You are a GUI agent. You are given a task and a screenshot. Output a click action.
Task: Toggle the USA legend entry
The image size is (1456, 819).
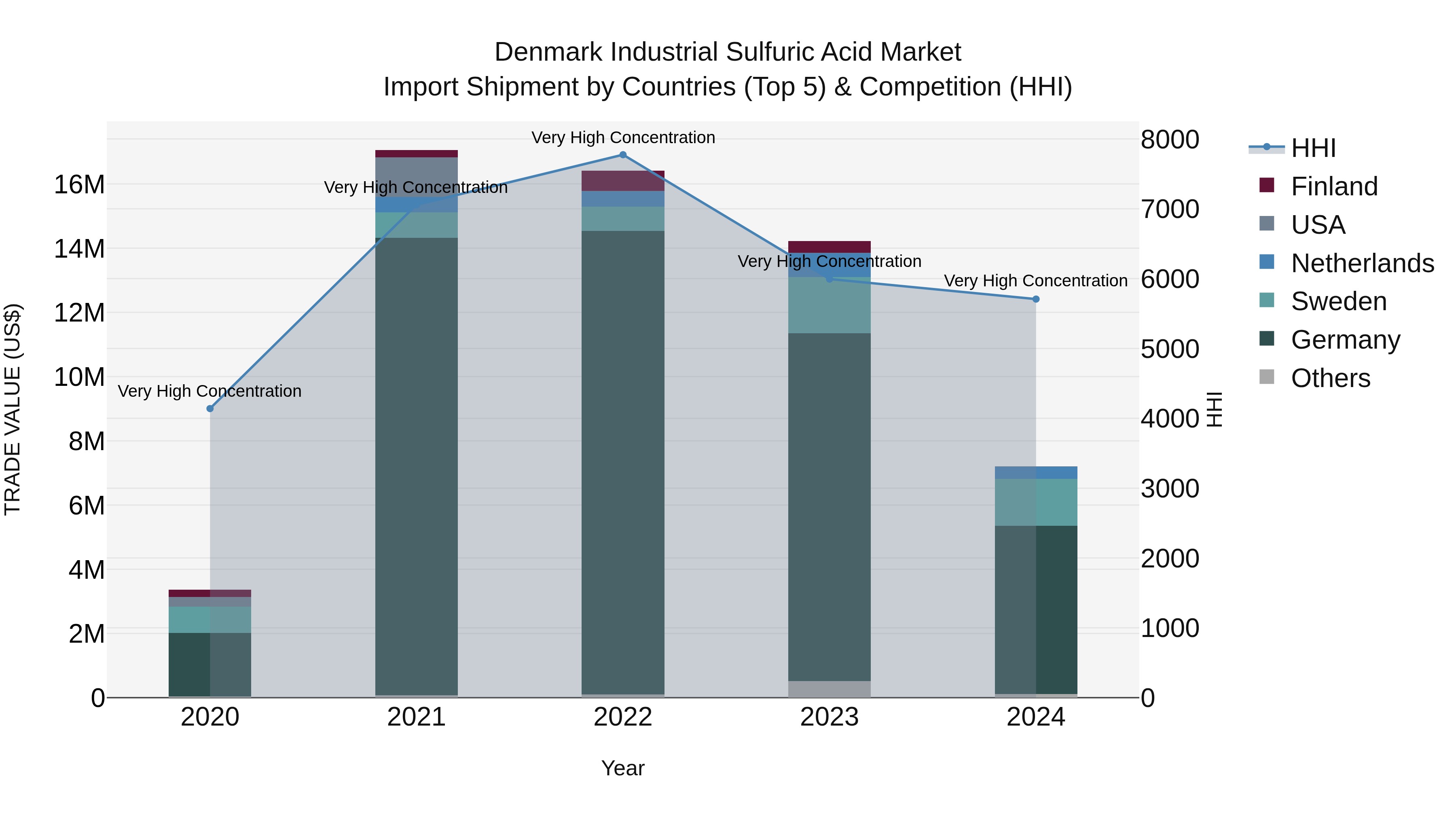[x=1302, y=224]
